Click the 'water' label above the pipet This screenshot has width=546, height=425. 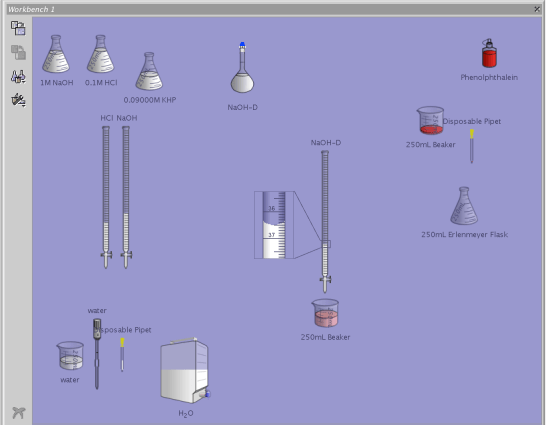[97, 310]
